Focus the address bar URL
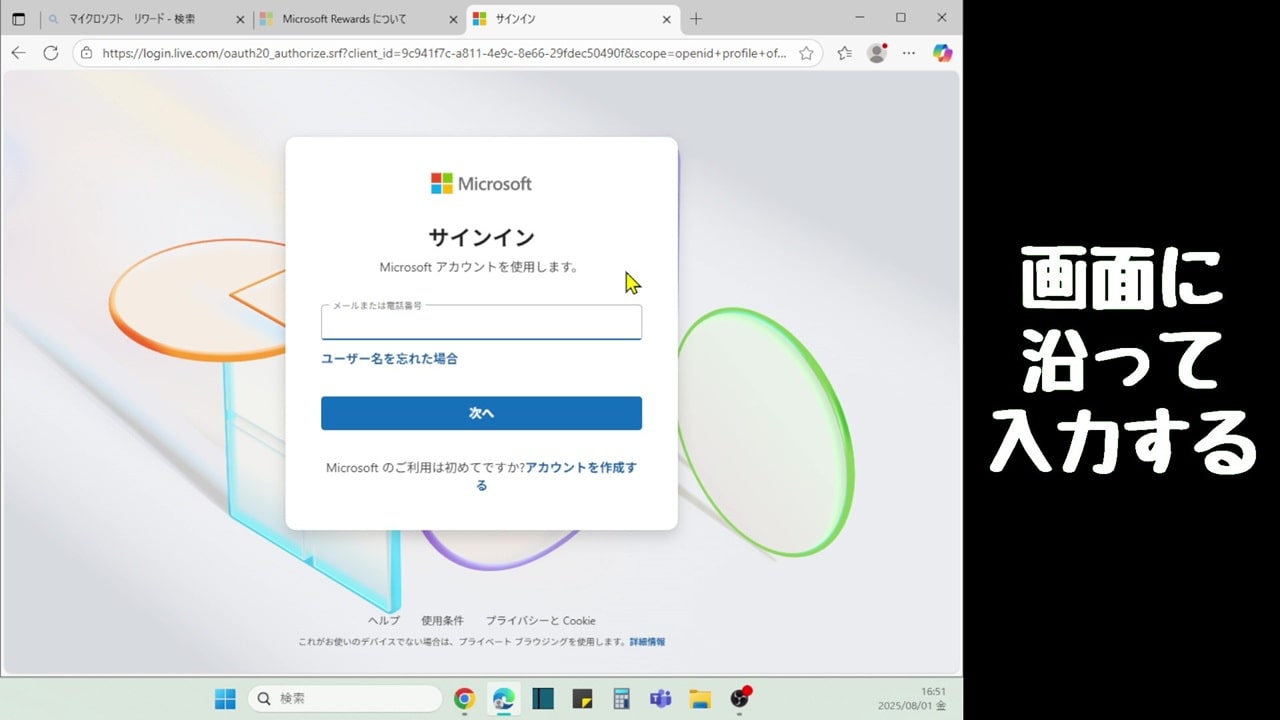This screenshot has height=720, width=1280. 444,53
